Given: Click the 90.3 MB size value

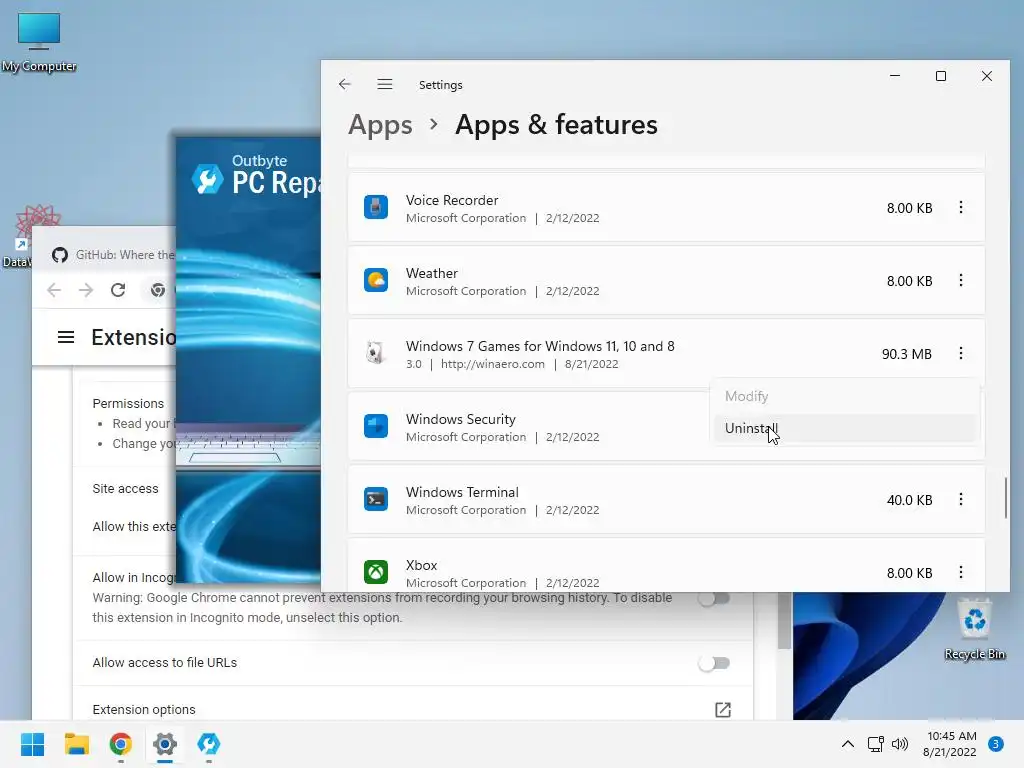Looking at the screenshot, I should 906,354.
